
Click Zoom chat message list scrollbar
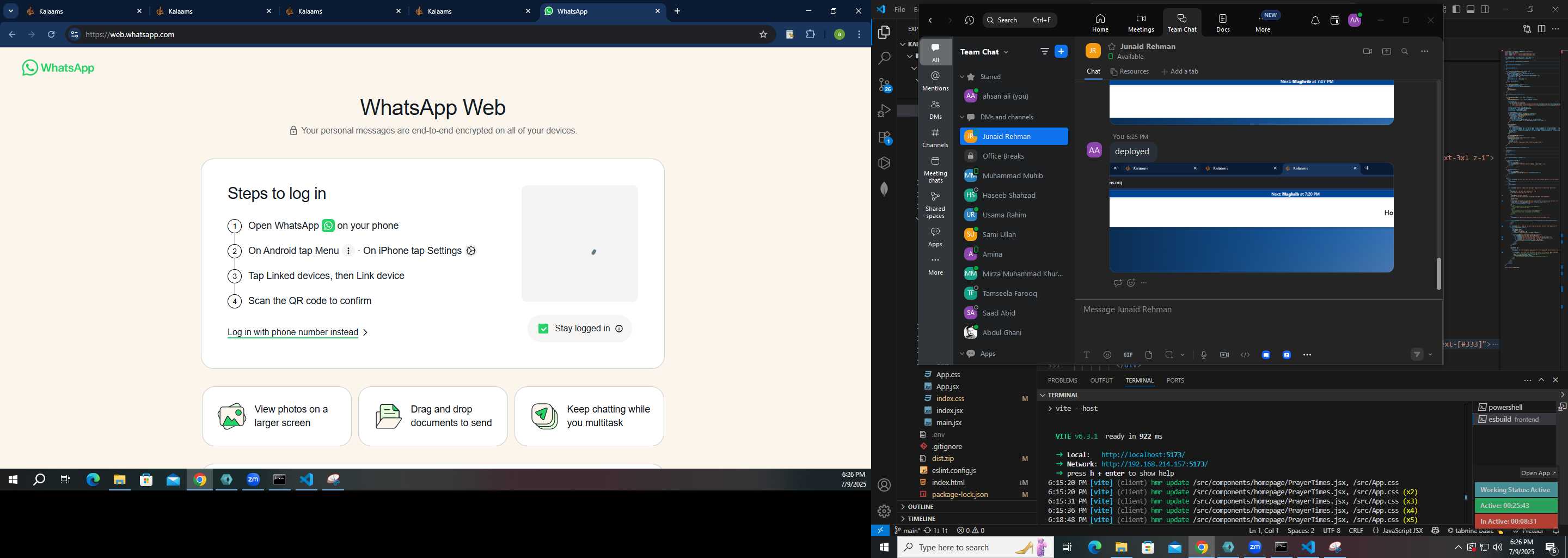point(1438,274)
